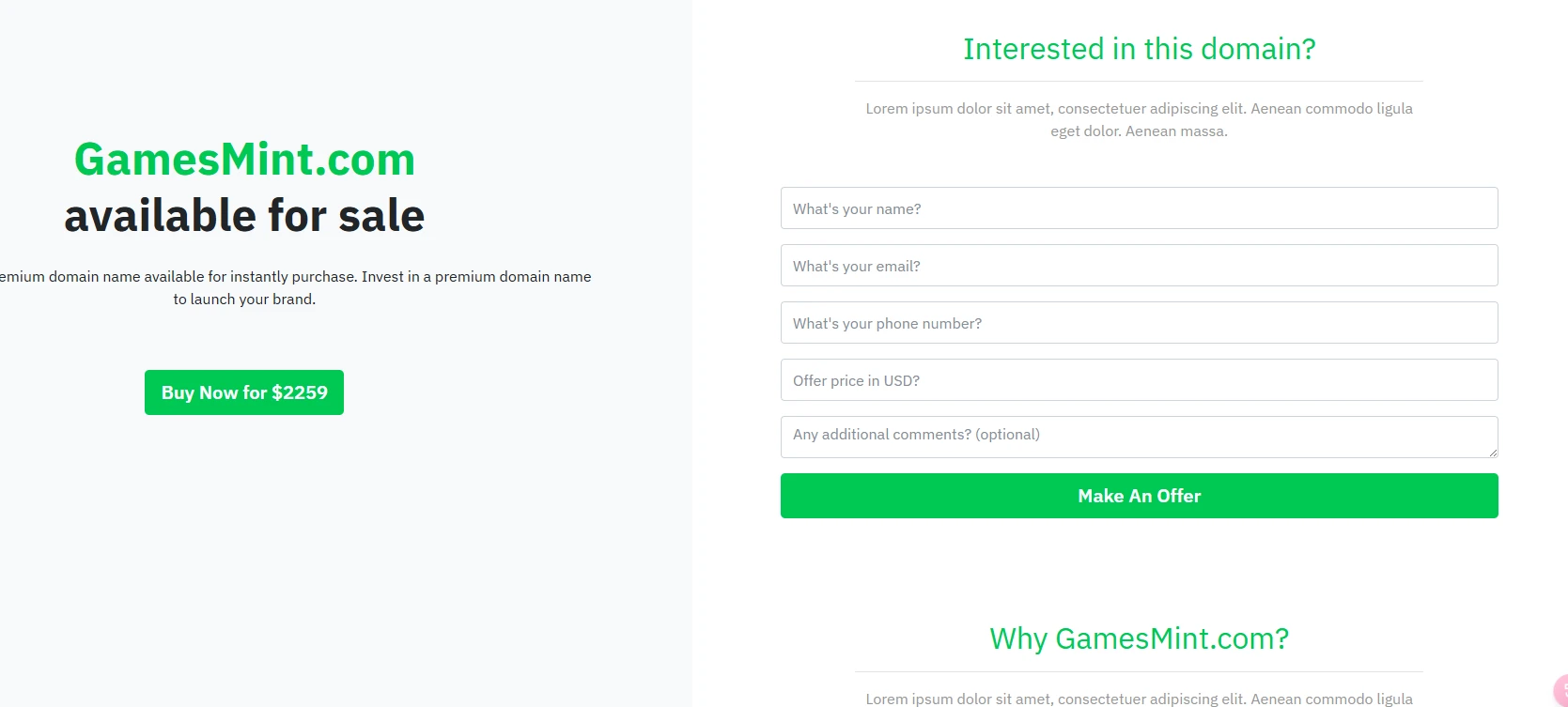
Task: Click the Lorem ipsum text below 'Why GamesMint.com?'
Action: (x=1139, y=699)
